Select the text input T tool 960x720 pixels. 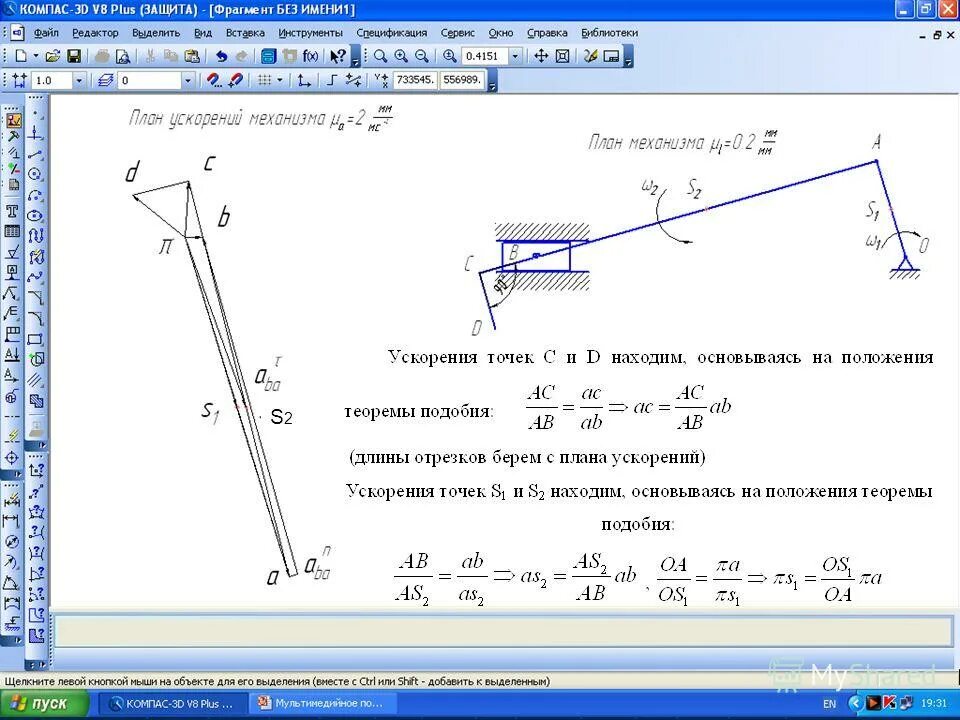[x=12, y=212]
